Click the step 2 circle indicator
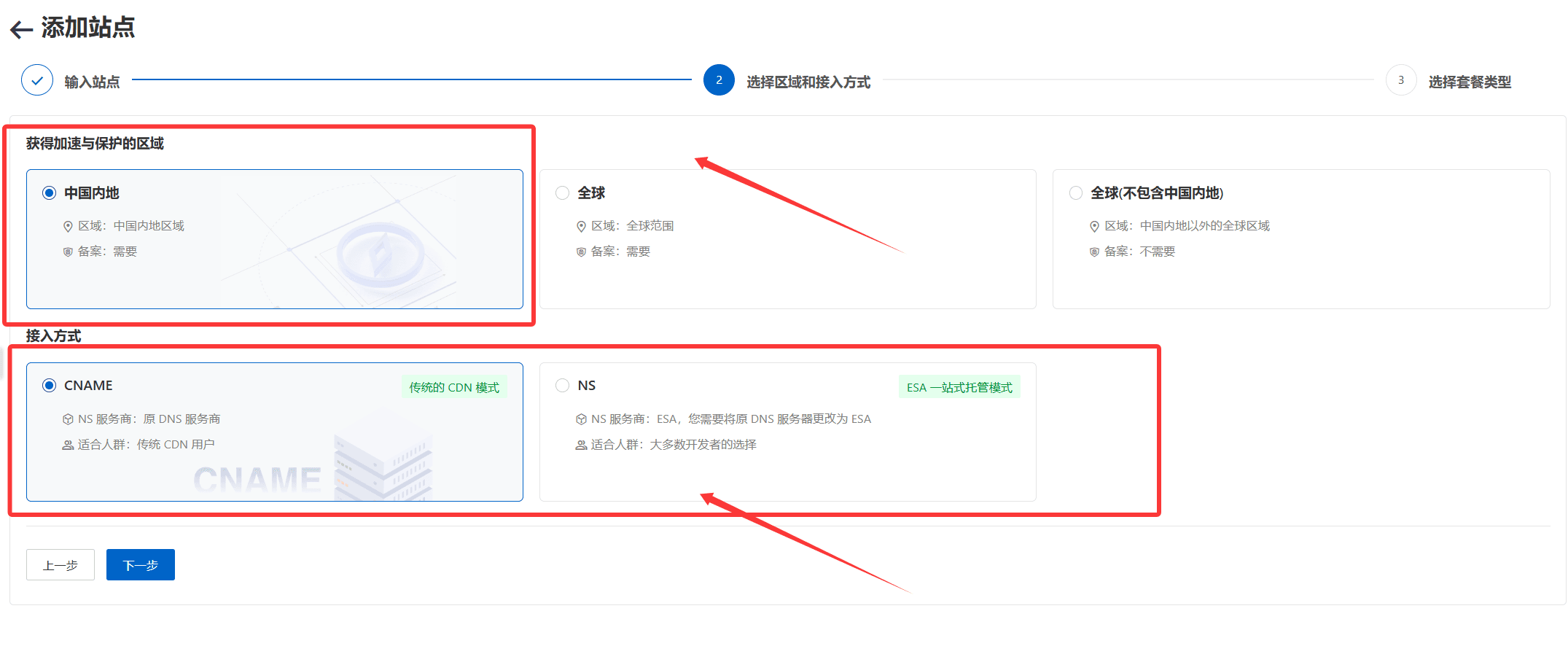The height and width of the screenshot is (646, 1568). 719,80
